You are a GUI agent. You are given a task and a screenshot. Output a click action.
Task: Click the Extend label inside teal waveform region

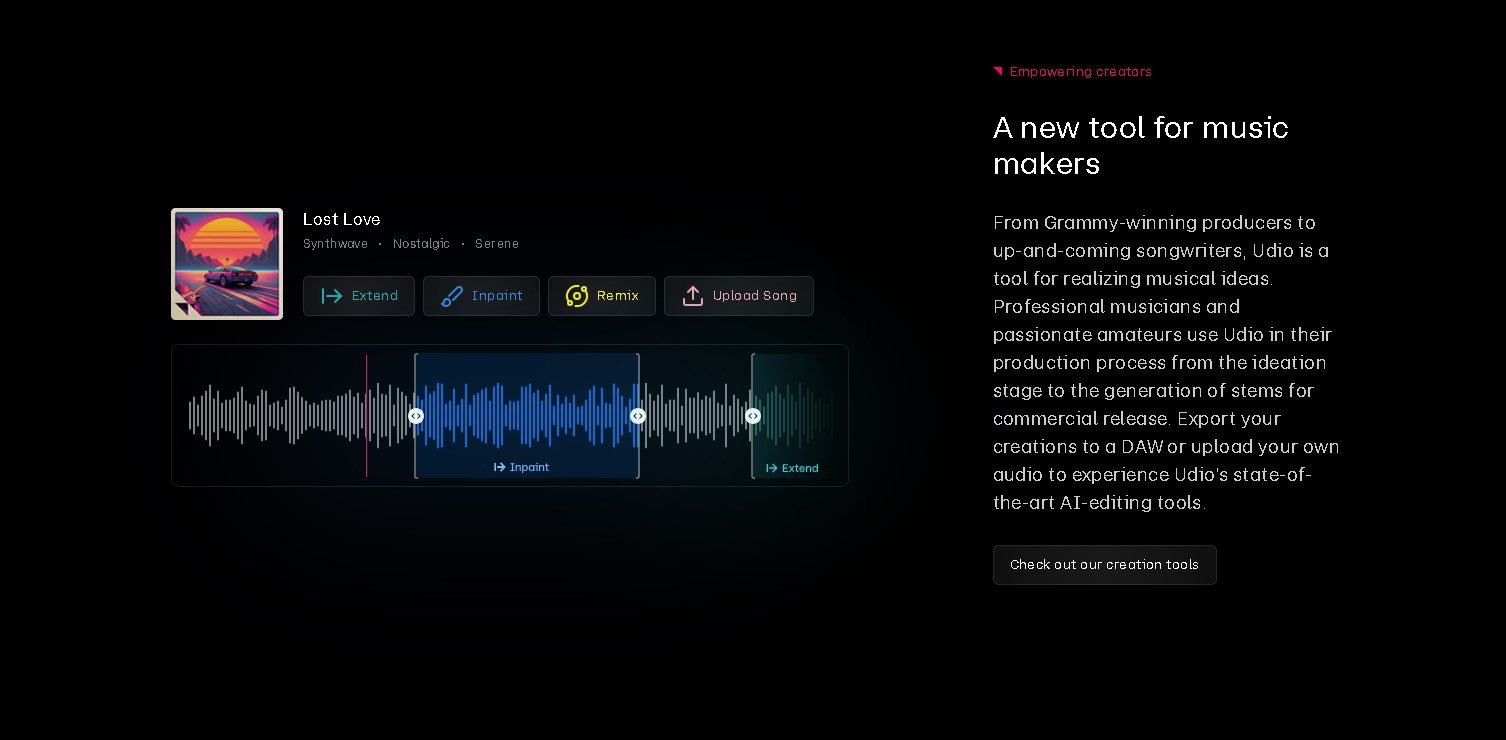(x=792, y=468)
